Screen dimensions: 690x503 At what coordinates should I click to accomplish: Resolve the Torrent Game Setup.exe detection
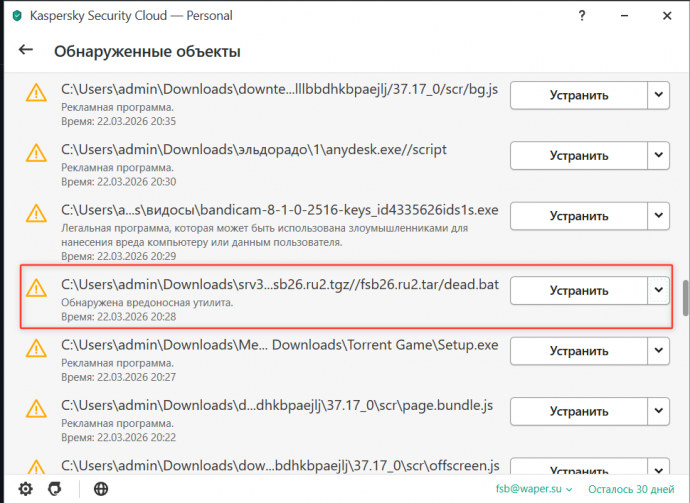578,352
